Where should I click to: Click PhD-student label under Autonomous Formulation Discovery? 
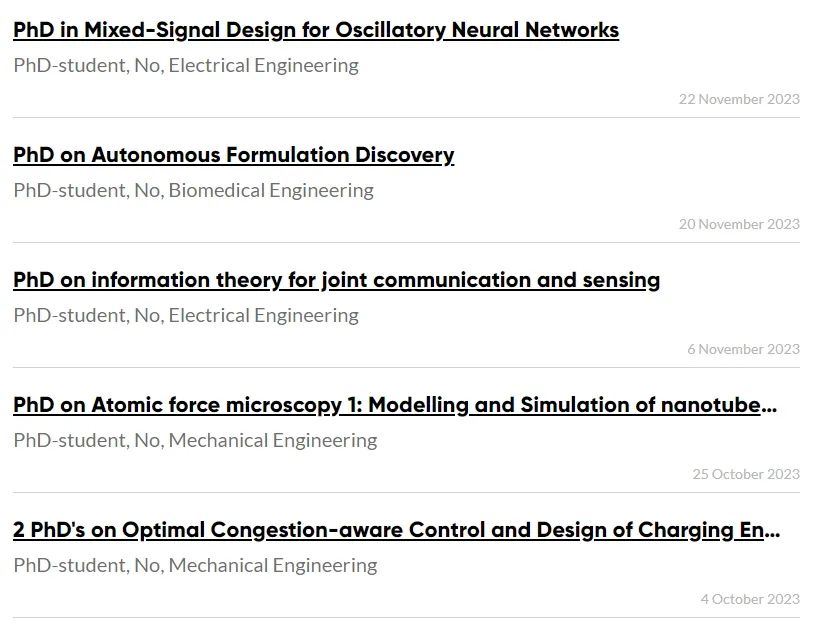[71, 191]
